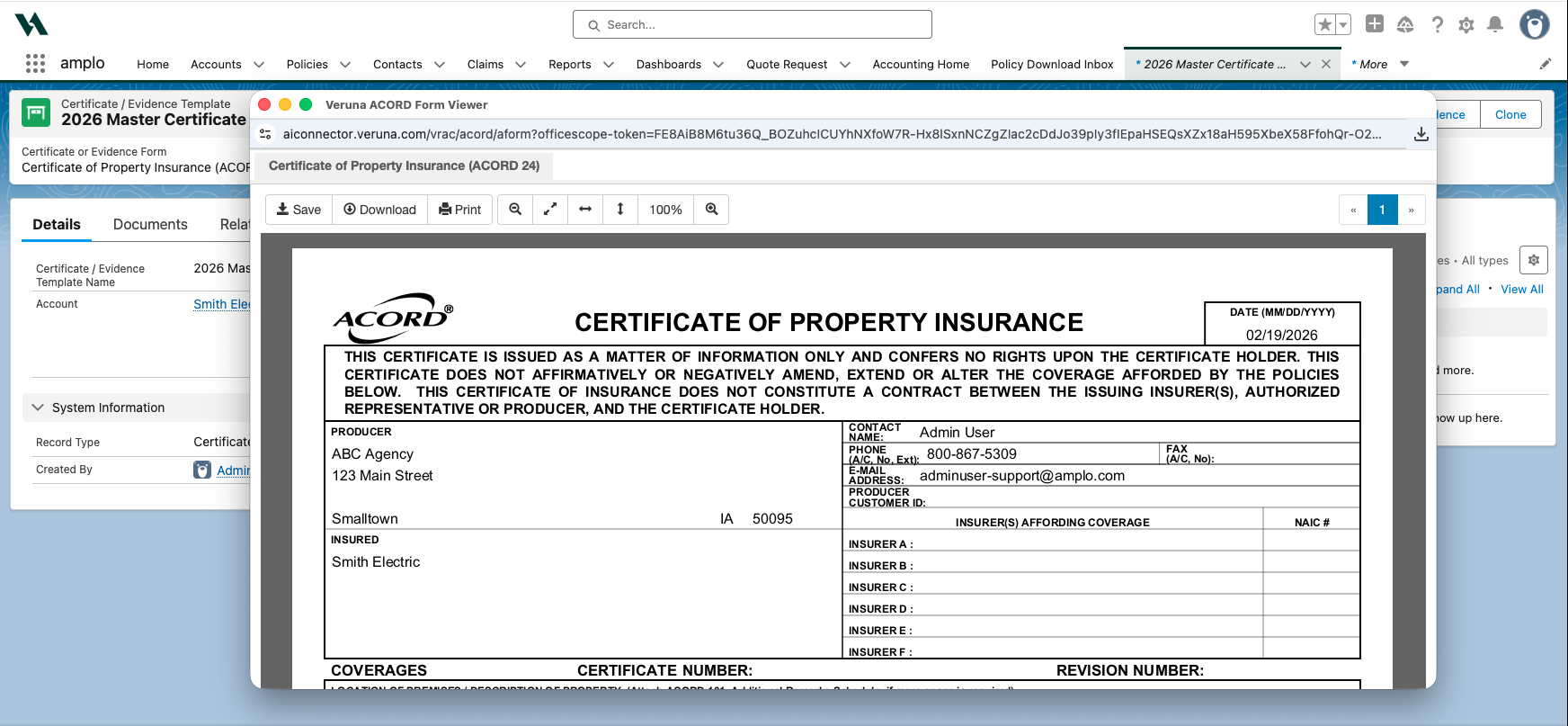Screen dimensions: 1568x726
Task: Click the contact name field showing Admin User
Action: [x=1136, y=432]
